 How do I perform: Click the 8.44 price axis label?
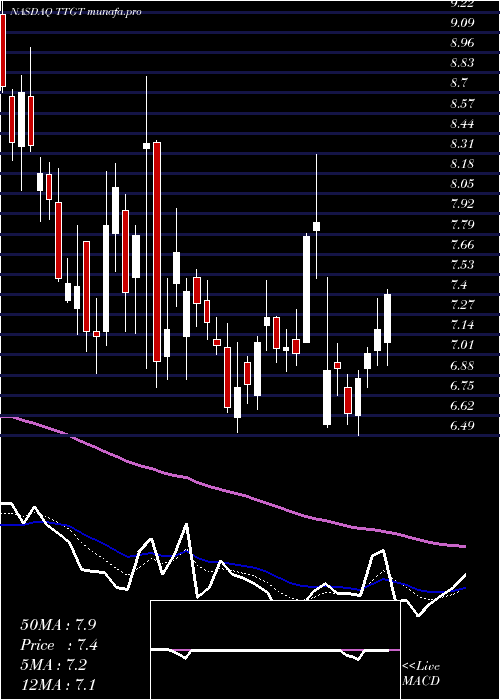pyautogui.click(x=462, y=124)
